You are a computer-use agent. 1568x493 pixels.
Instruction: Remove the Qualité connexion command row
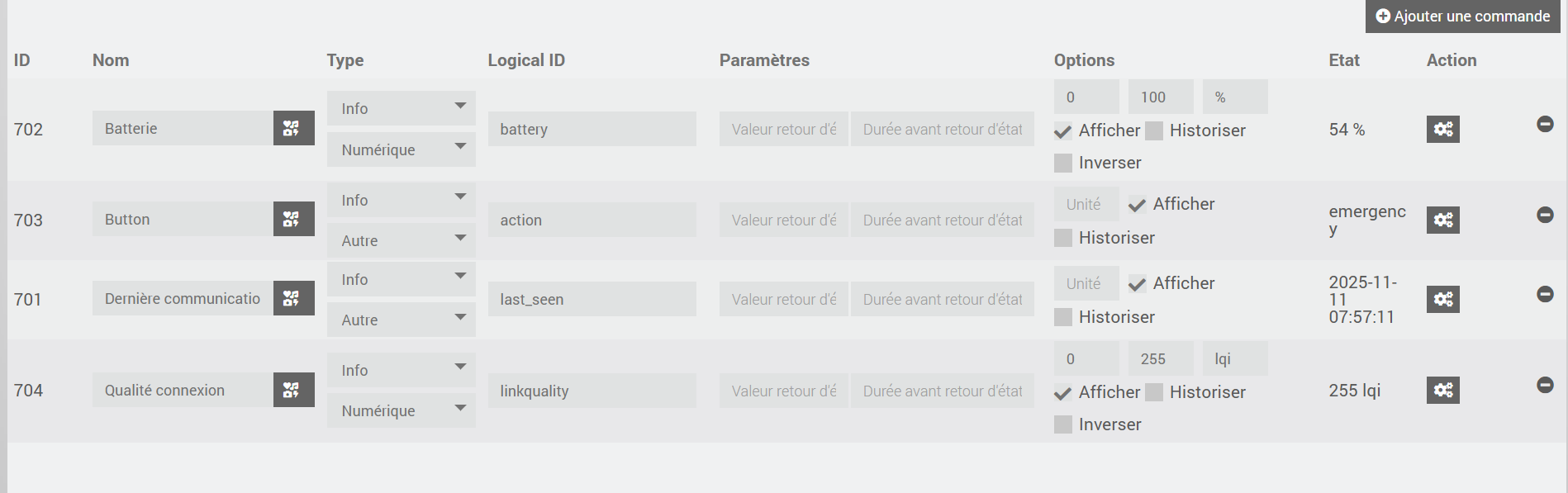[1545, 385]
